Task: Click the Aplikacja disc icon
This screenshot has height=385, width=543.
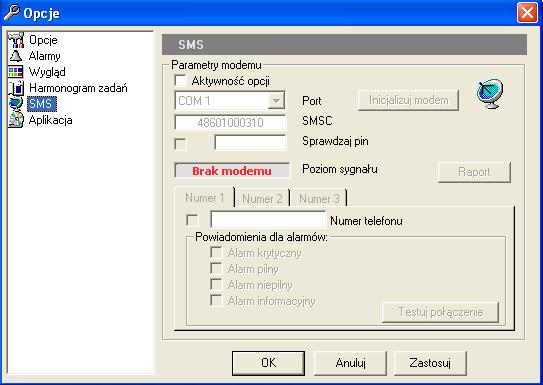Action: 16,120
